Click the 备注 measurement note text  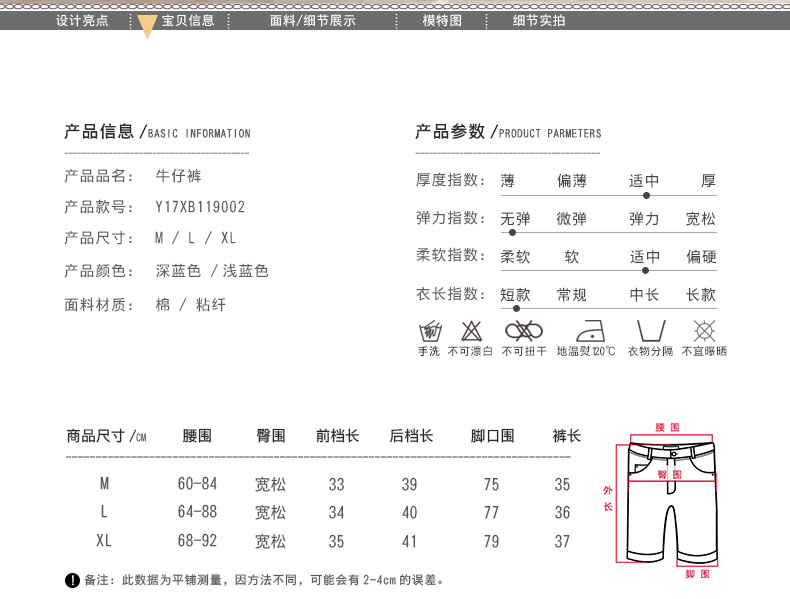(264, 580)
